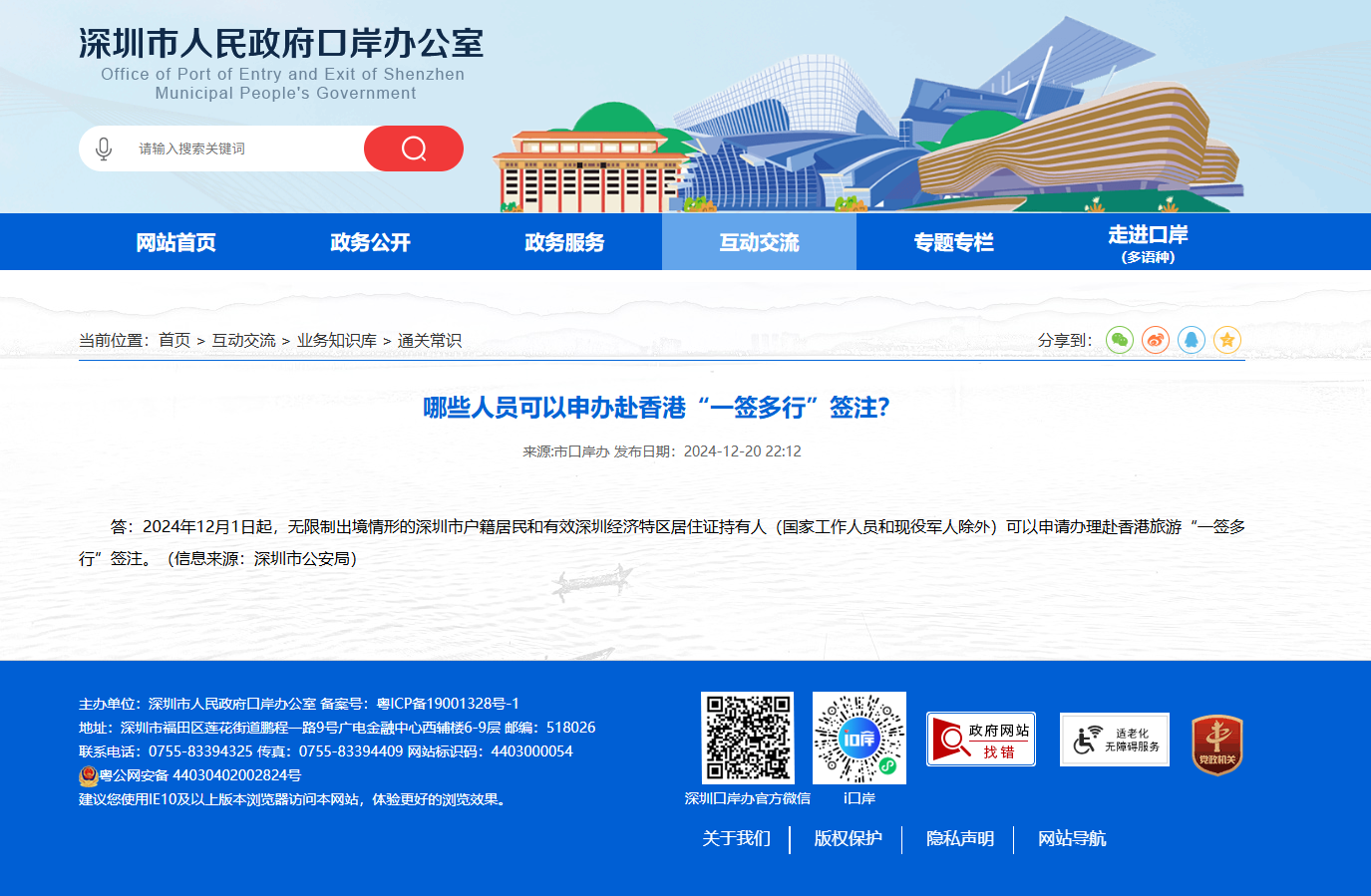Screen dimensions: 1371x896
Task: Open 适老化无障碍服务 accessibility icon
Action: click(x=1115, y=740)
